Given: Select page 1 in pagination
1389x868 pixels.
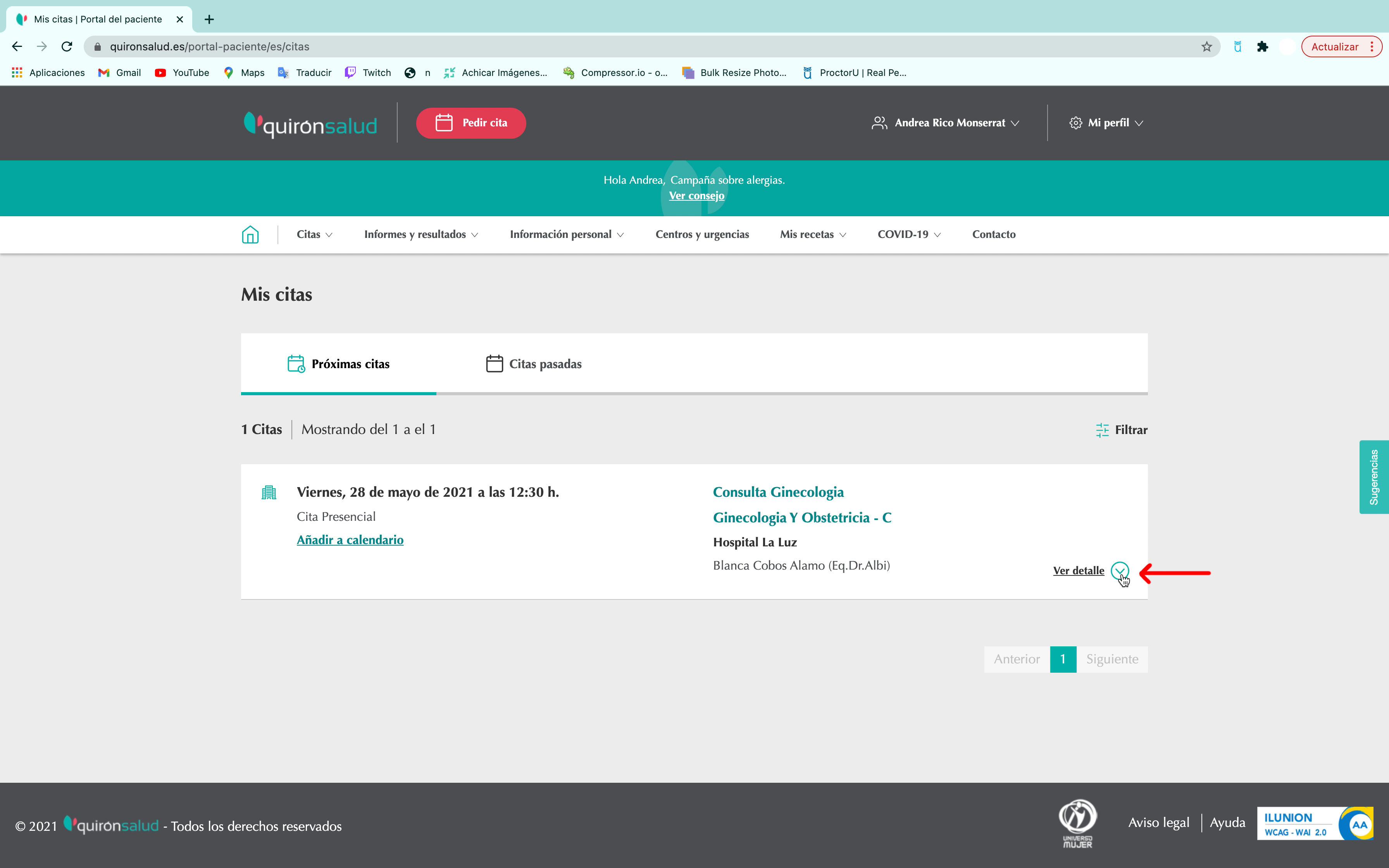Looking at the screenshot, I should click(x=1063, y=659).
